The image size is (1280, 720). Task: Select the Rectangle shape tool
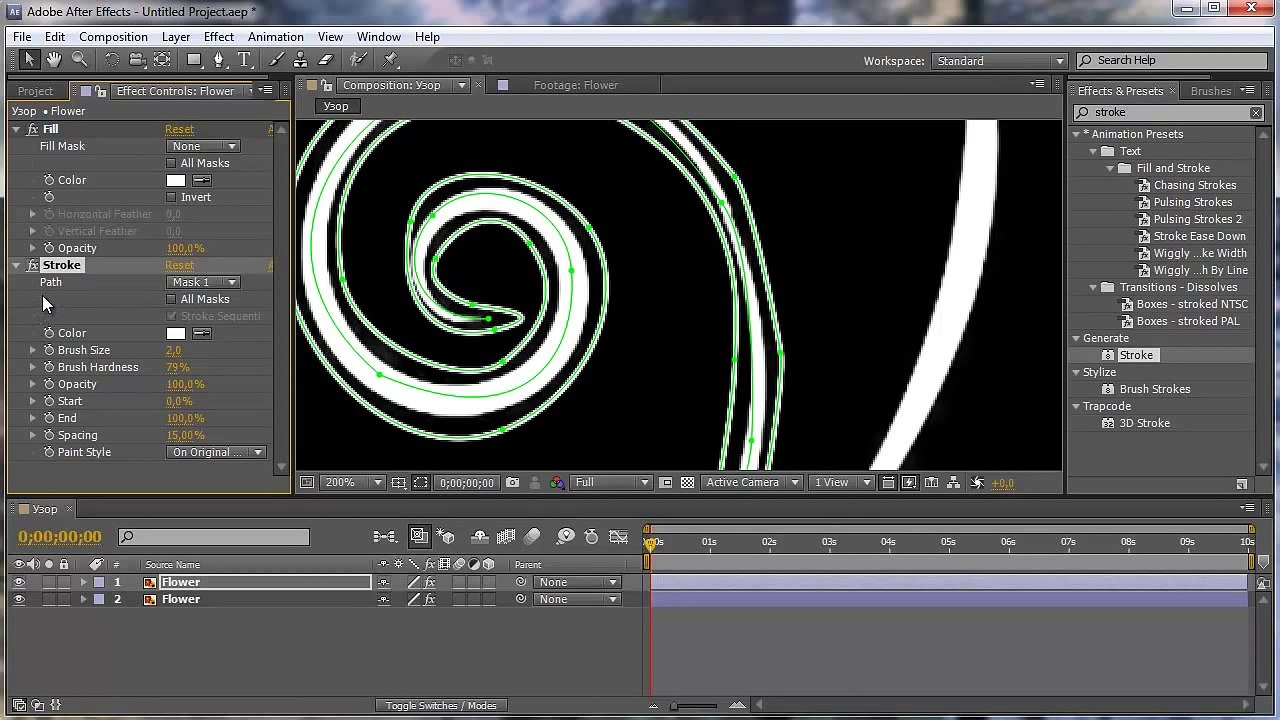coord(194,60)
